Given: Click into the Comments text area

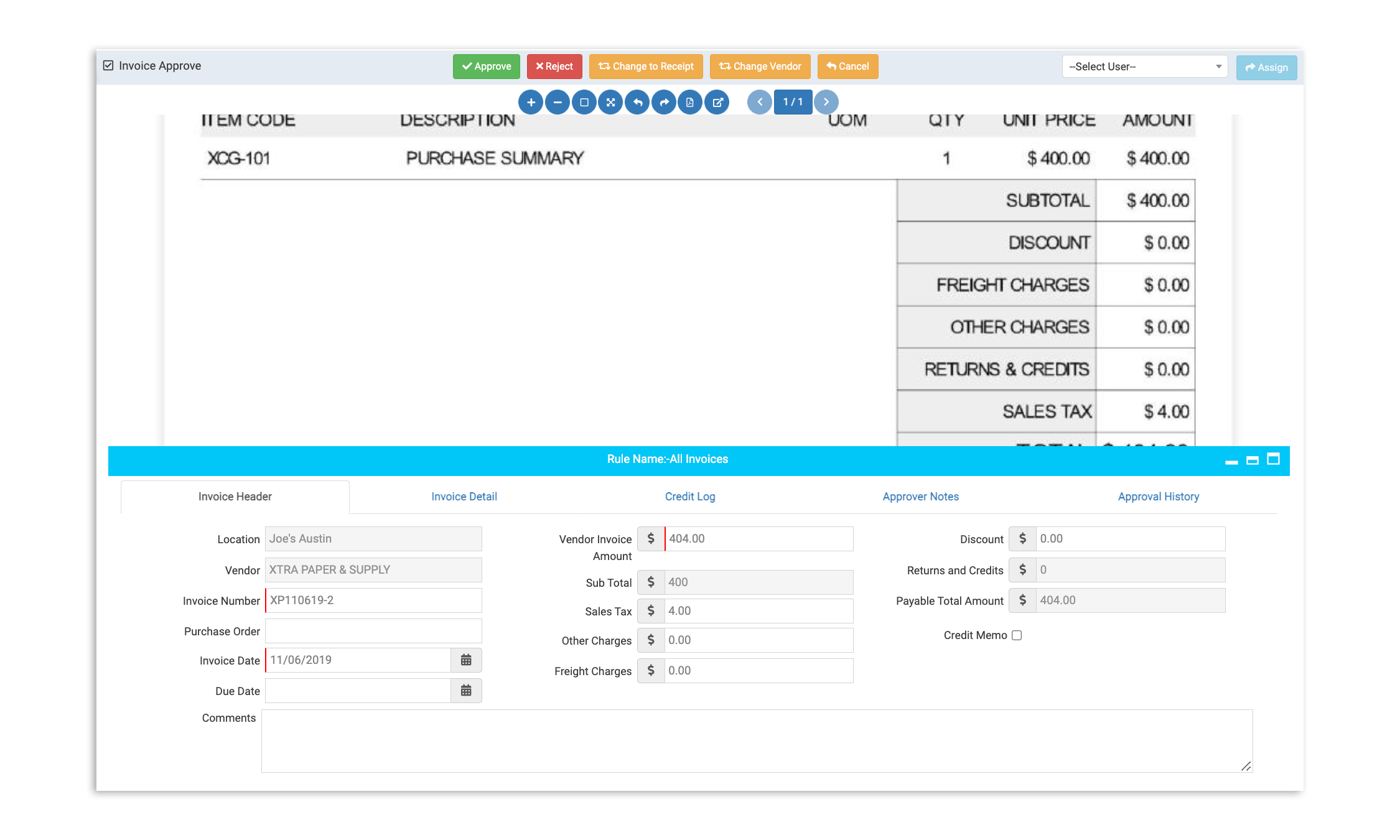Looking at the screenshot, I should (x=756, y=740).
